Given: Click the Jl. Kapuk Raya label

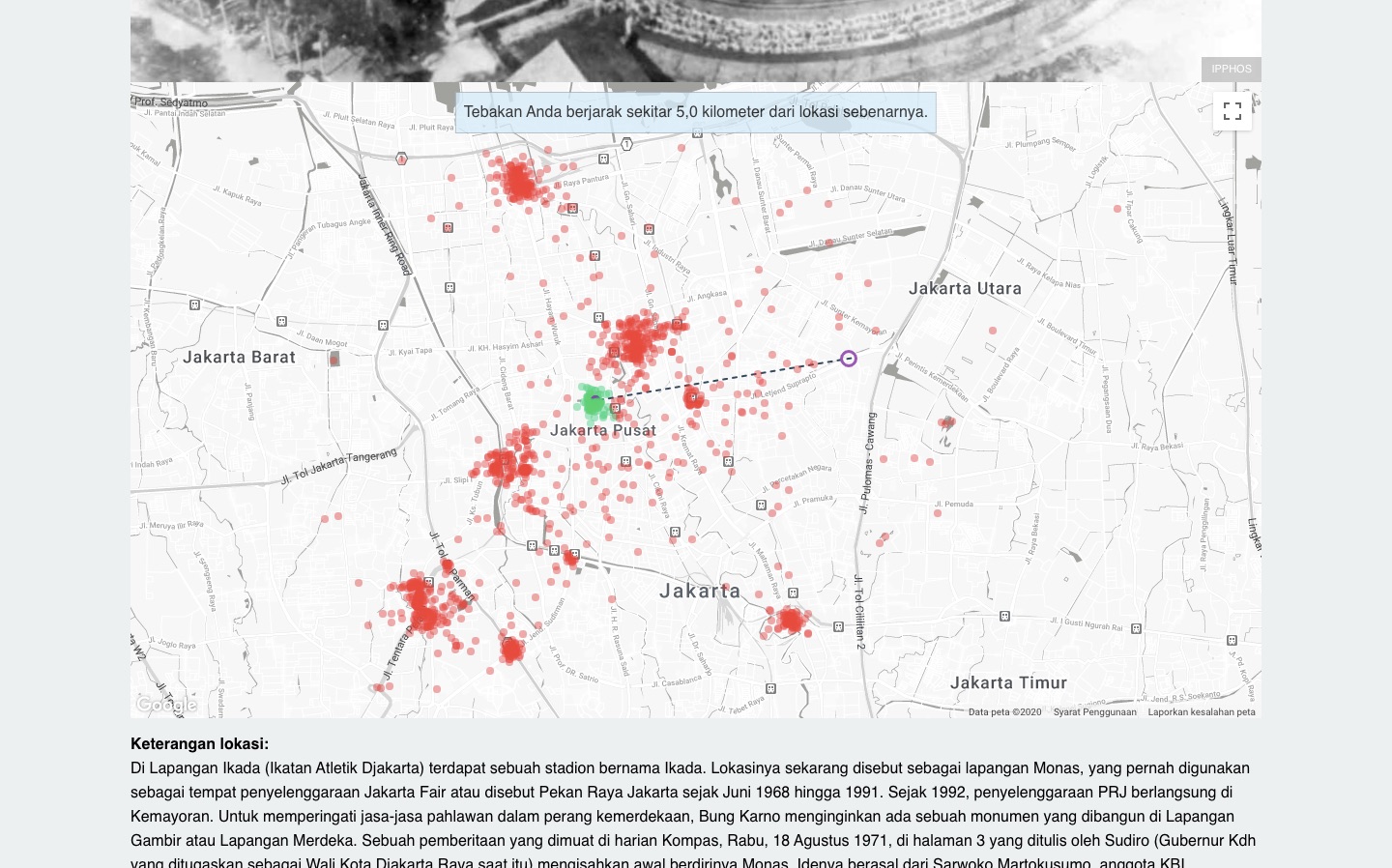Looking at the screenshot, I should tap(238, 195).
